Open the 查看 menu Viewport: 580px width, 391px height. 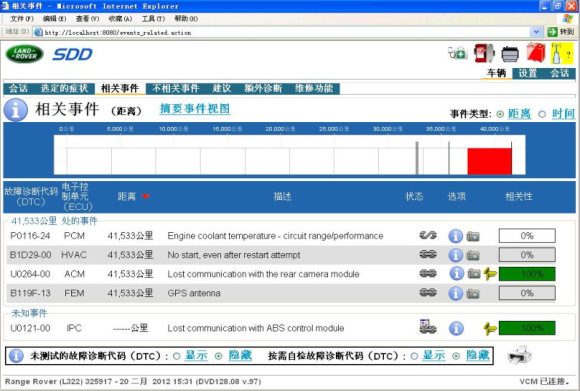87,18
